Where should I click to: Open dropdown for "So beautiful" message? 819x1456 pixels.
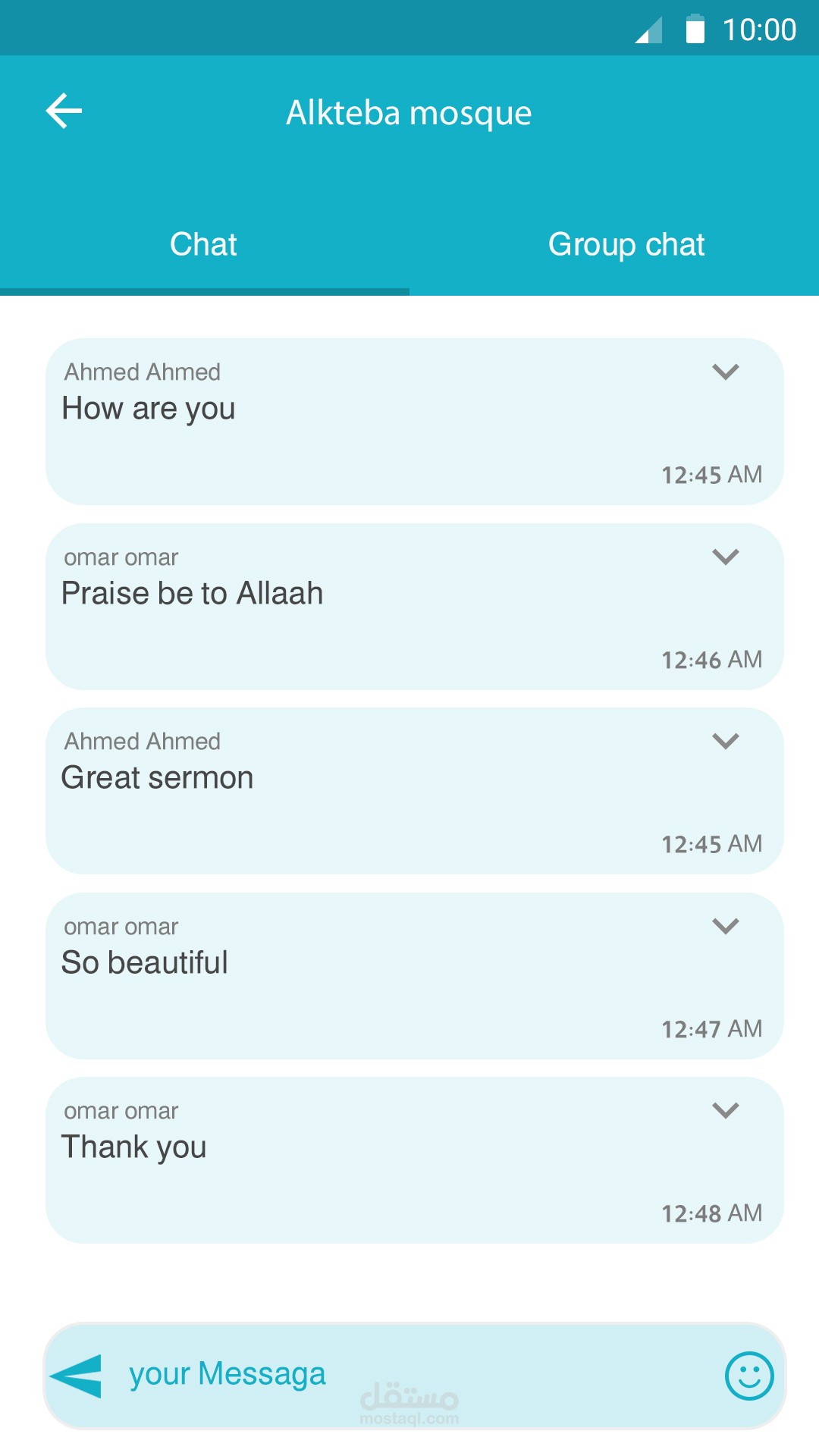point(726,926)
